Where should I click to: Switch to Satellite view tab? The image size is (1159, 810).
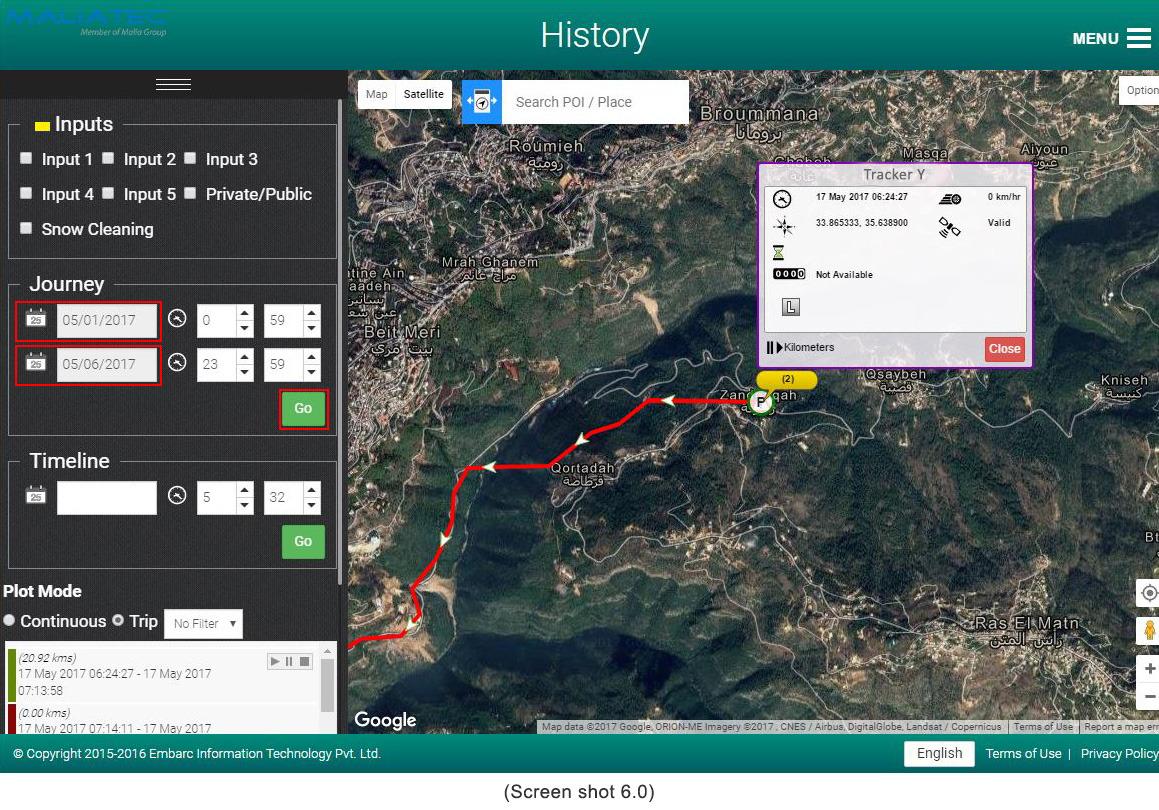click(x=424, y=94)
